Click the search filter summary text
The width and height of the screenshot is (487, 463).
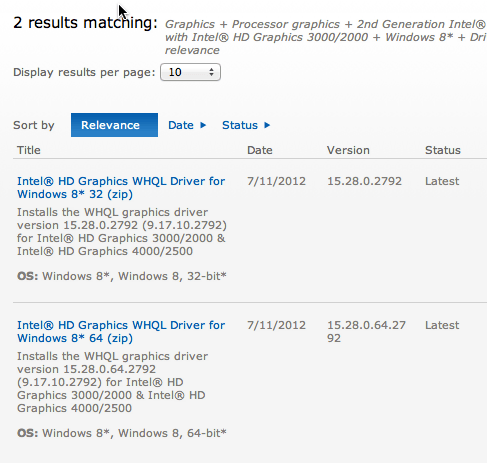326,37
